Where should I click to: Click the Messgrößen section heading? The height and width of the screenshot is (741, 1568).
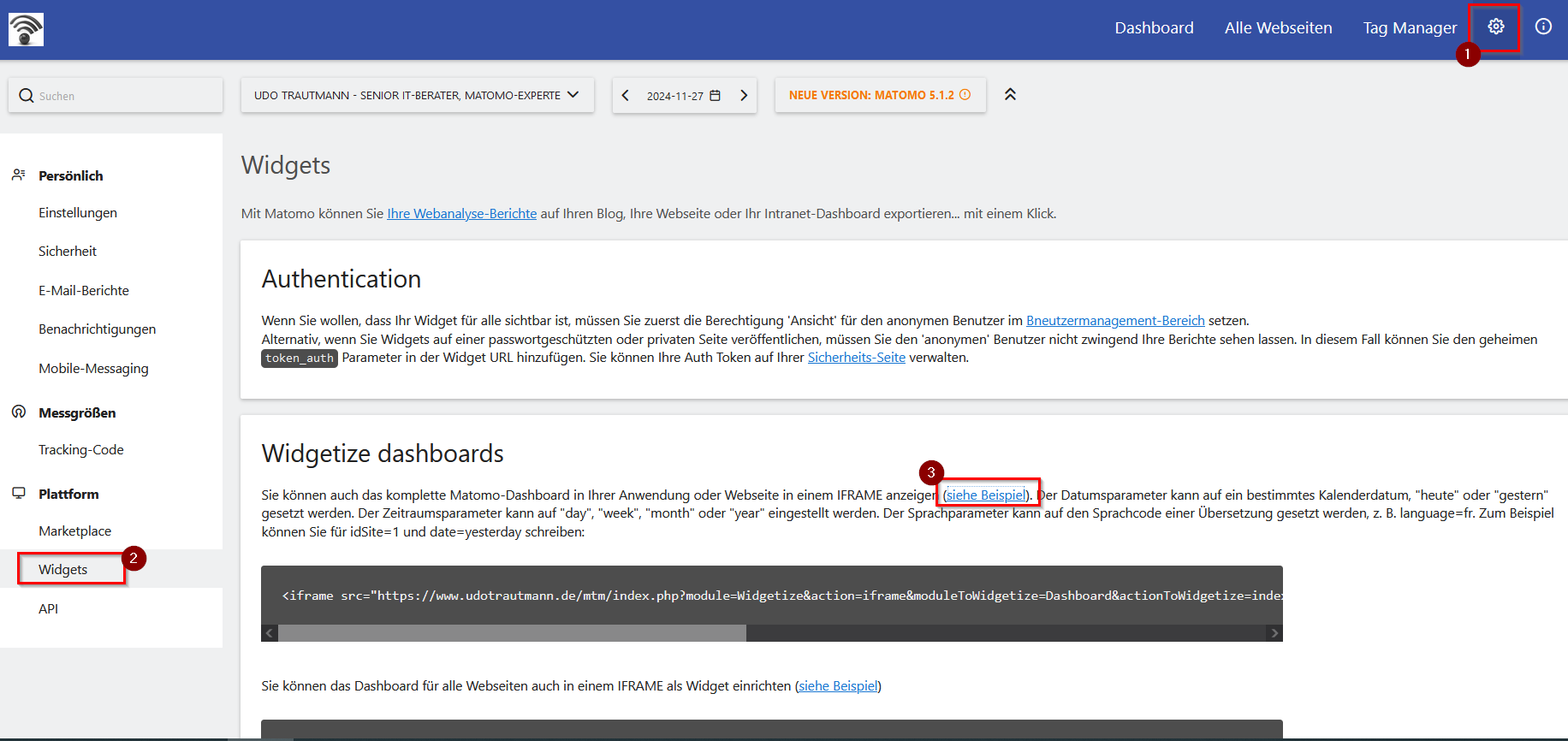coord(77,412)
